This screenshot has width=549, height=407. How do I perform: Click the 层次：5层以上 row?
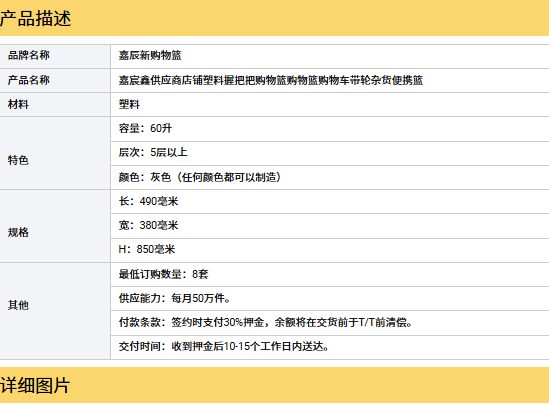pos(330,153)
